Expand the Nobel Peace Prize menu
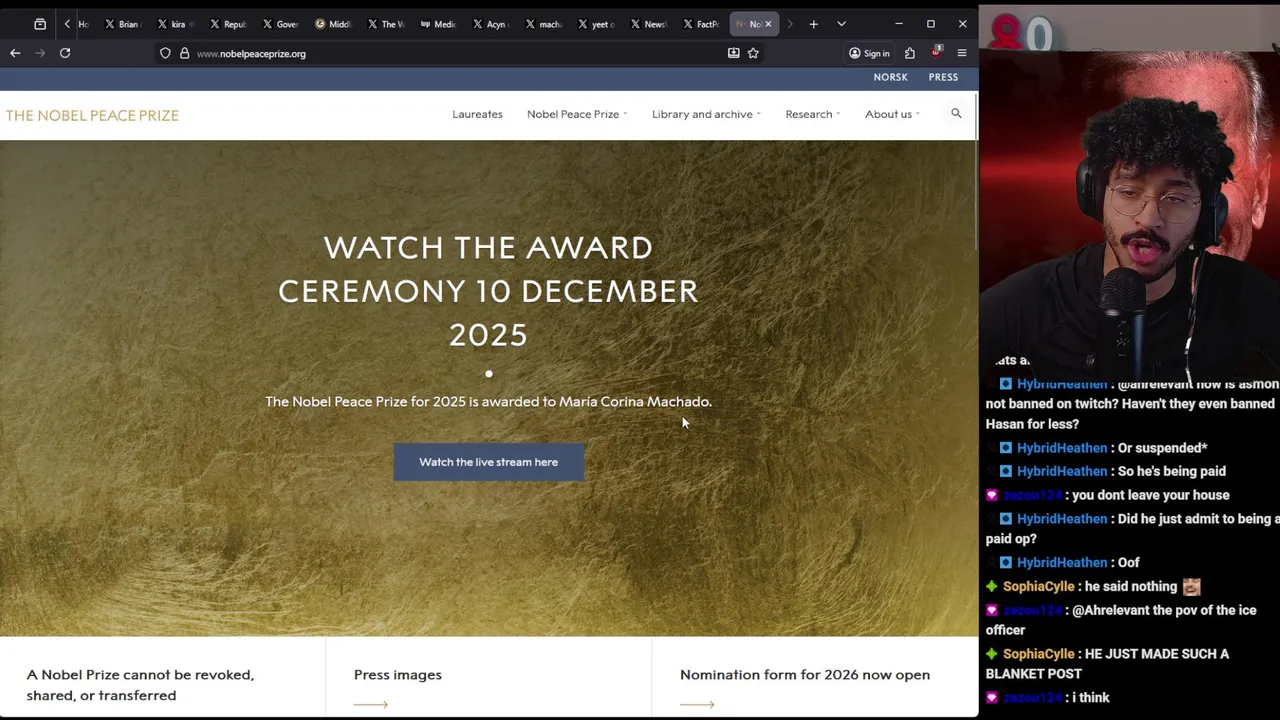The width and height of the screenshot is (1280, 720). click(577, 114)
